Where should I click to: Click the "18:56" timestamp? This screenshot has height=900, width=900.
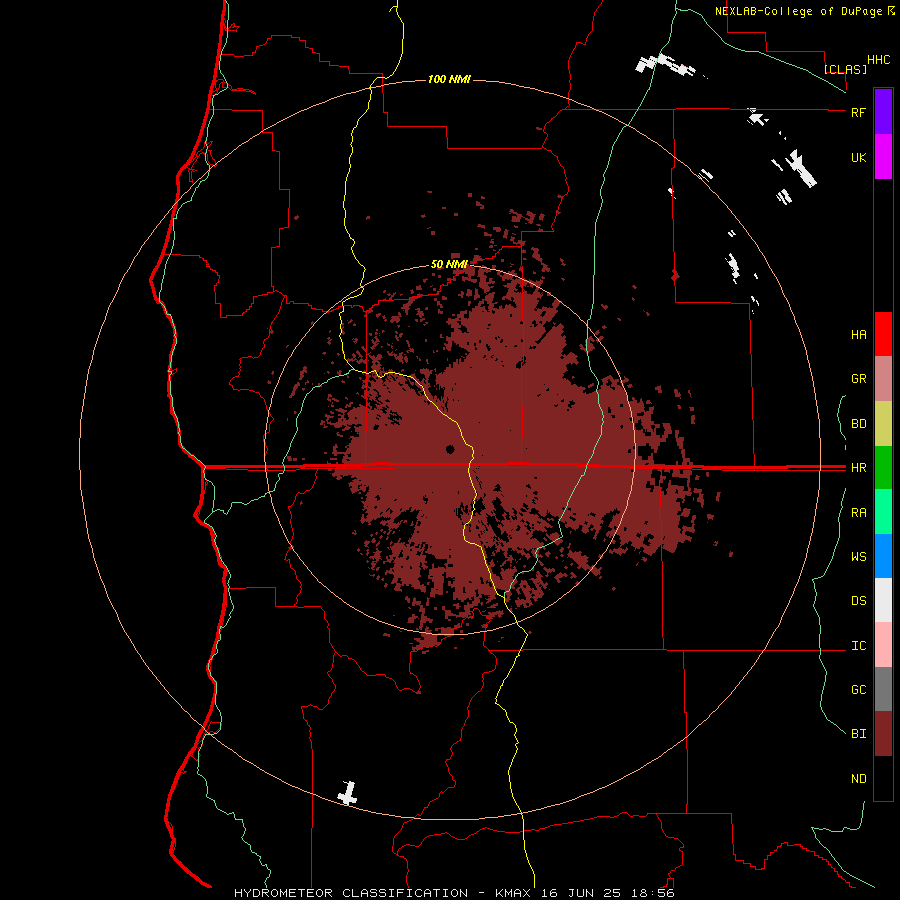point(651,893)
